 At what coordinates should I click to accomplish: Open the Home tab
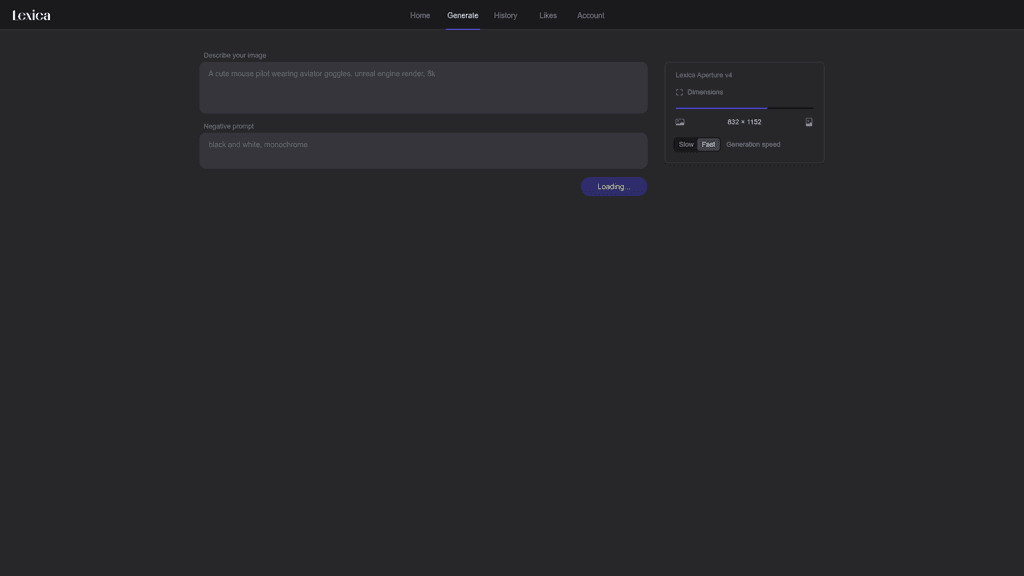click(420, 16)
